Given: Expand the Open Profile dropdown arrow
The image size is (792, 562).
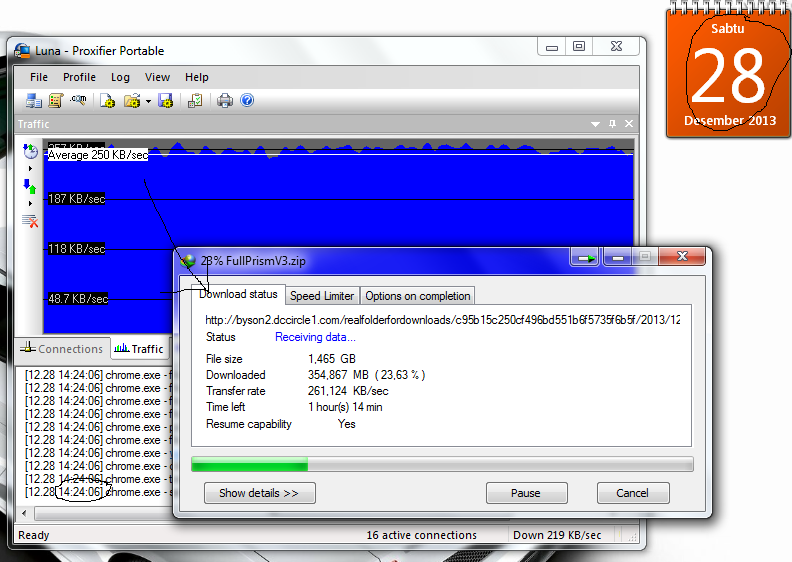Looking at the screenshot, I should pos(148,101).
